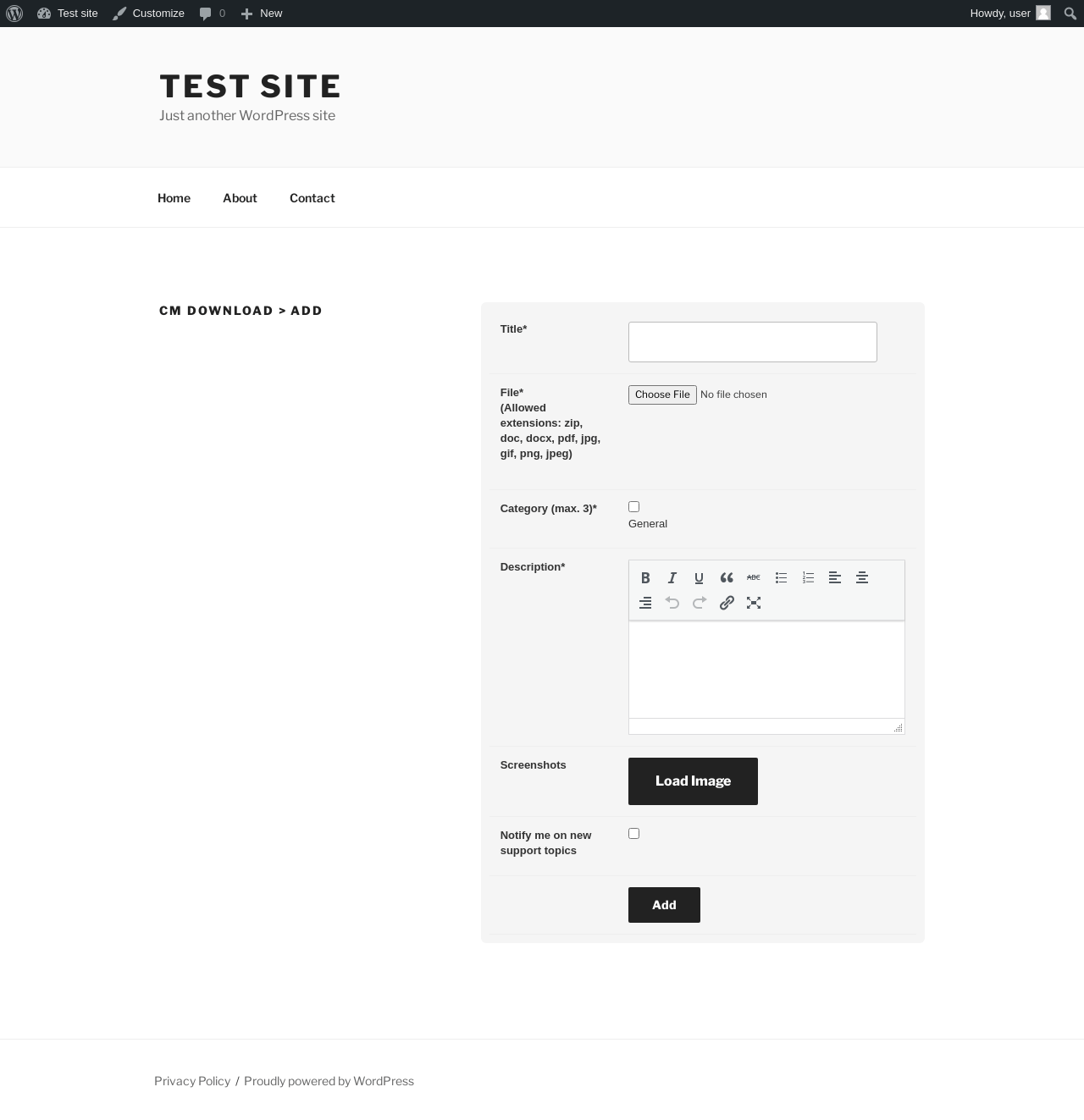Apply strikethrough formatting icon
This screenshot has height=1120, width=1084.
point(754,577)
